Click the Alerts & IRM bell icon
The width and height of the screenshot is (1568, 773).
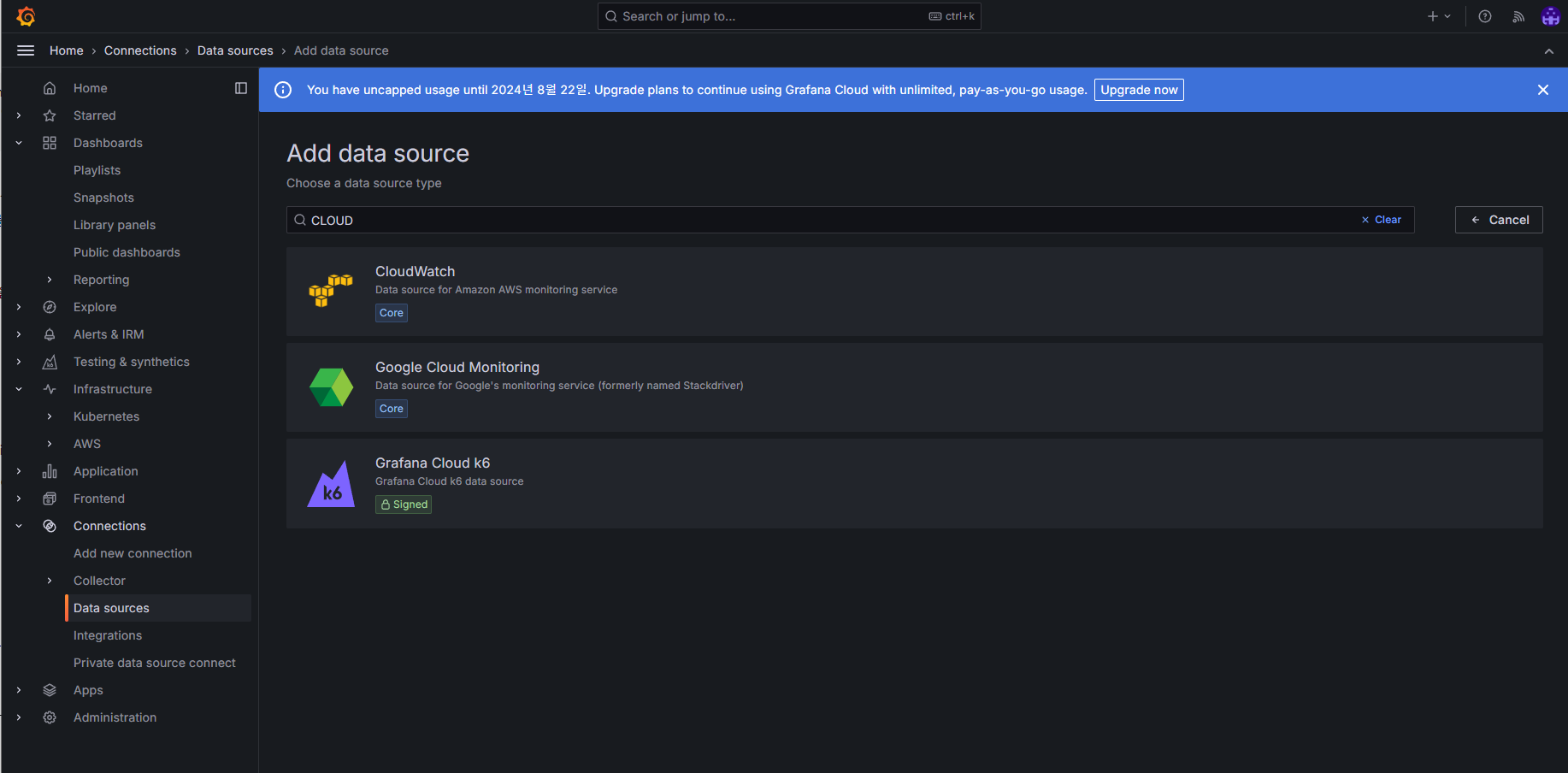tap(50, 334)
